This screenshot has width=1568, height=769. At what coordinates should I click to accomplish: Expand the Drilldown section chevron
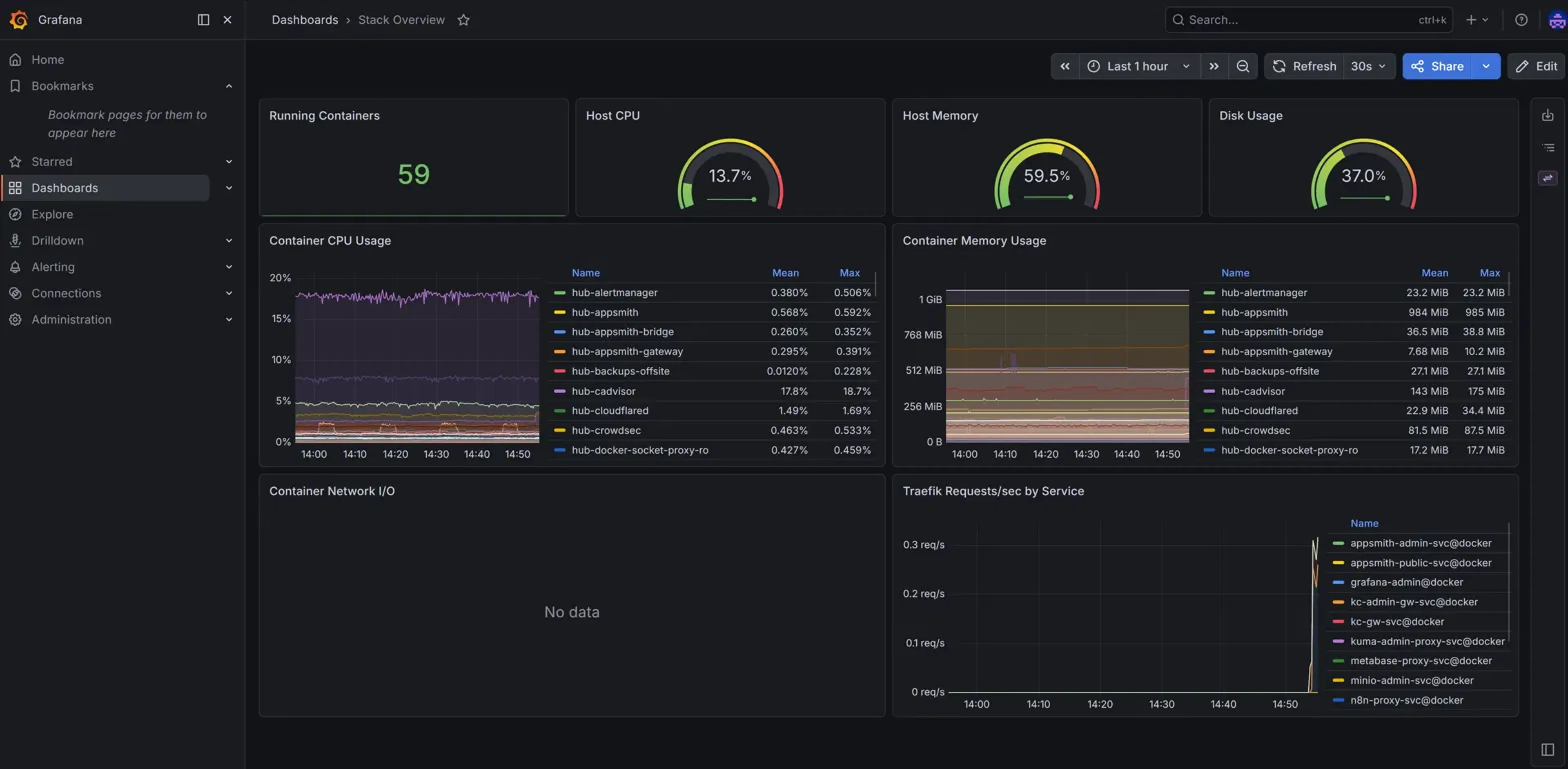pos(229,241)
